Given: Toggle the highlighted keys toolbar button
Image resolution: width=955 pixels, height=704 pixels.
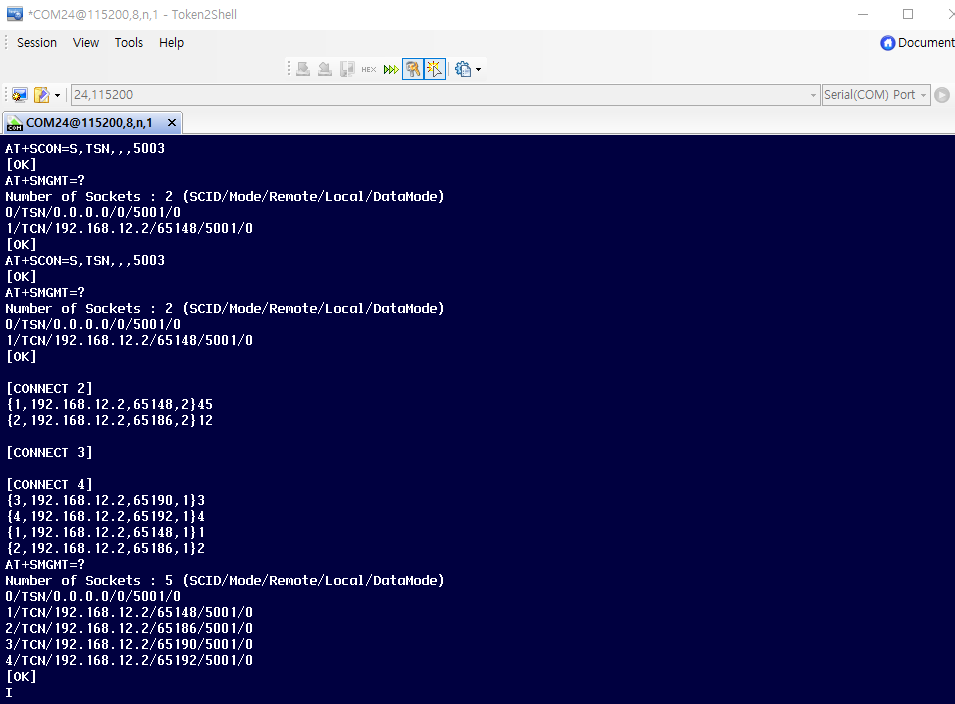Looking at the screenshot, I should [413, 69].
